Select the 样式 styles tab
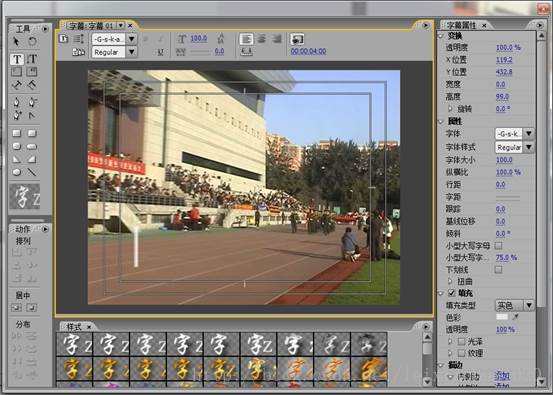Image resolution: width=553 pixels, height=395 pixels. [x=74, y=327]
